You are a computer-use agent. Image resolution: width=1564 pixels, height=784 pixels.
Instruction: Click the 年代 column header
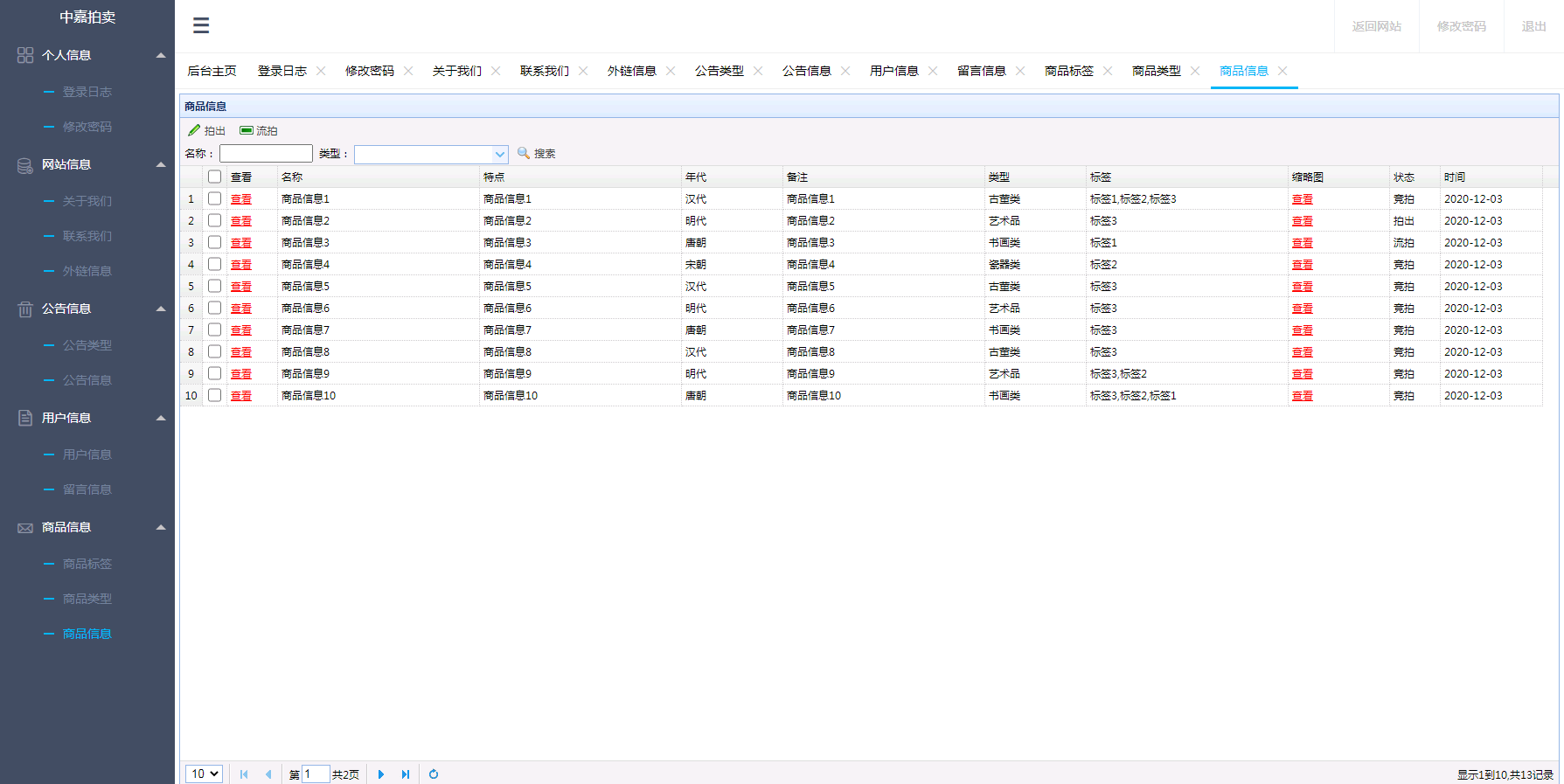coord(732,177)
